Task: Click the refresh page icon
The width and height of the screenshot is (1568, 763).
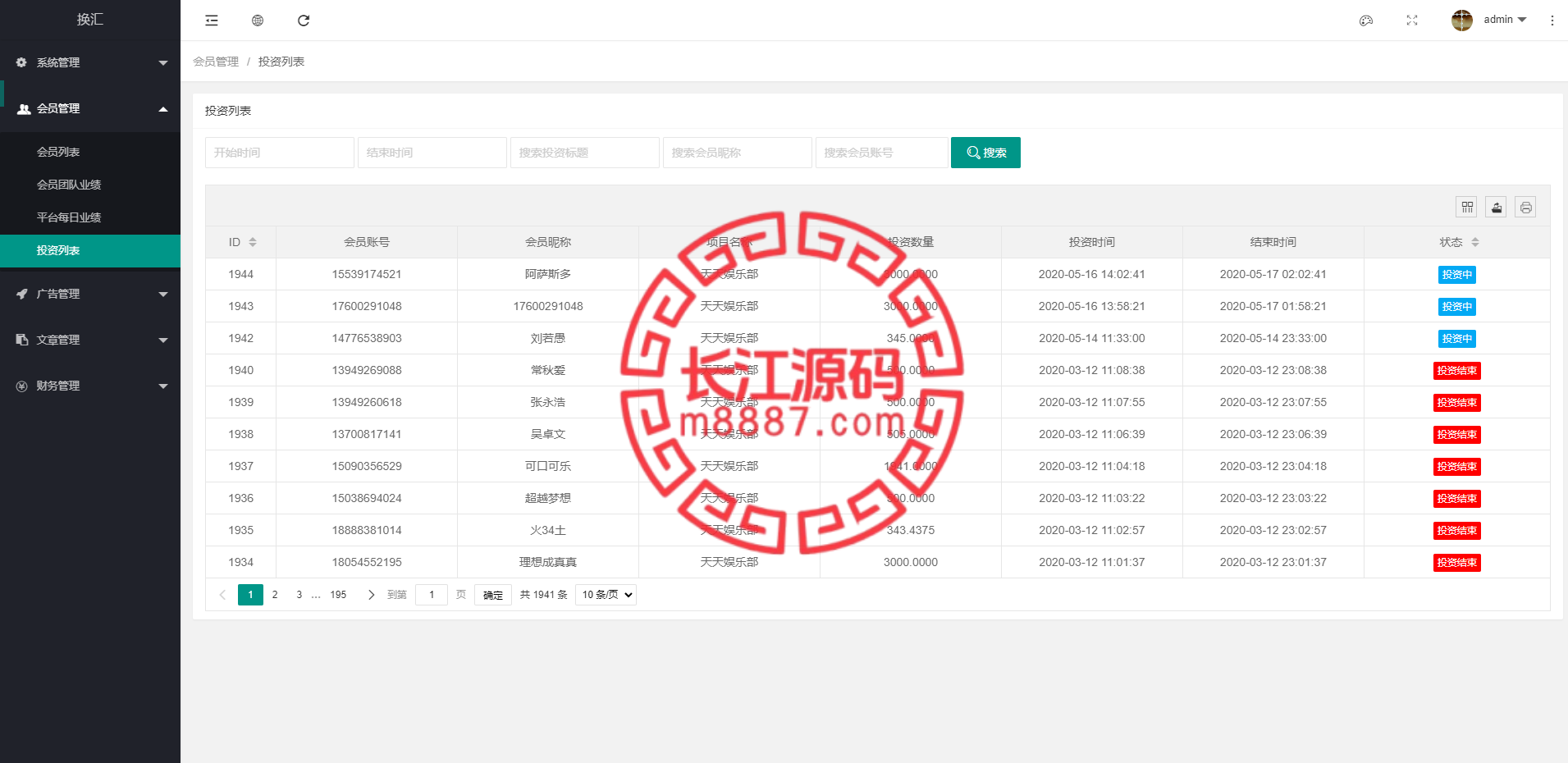Action: 304,21
